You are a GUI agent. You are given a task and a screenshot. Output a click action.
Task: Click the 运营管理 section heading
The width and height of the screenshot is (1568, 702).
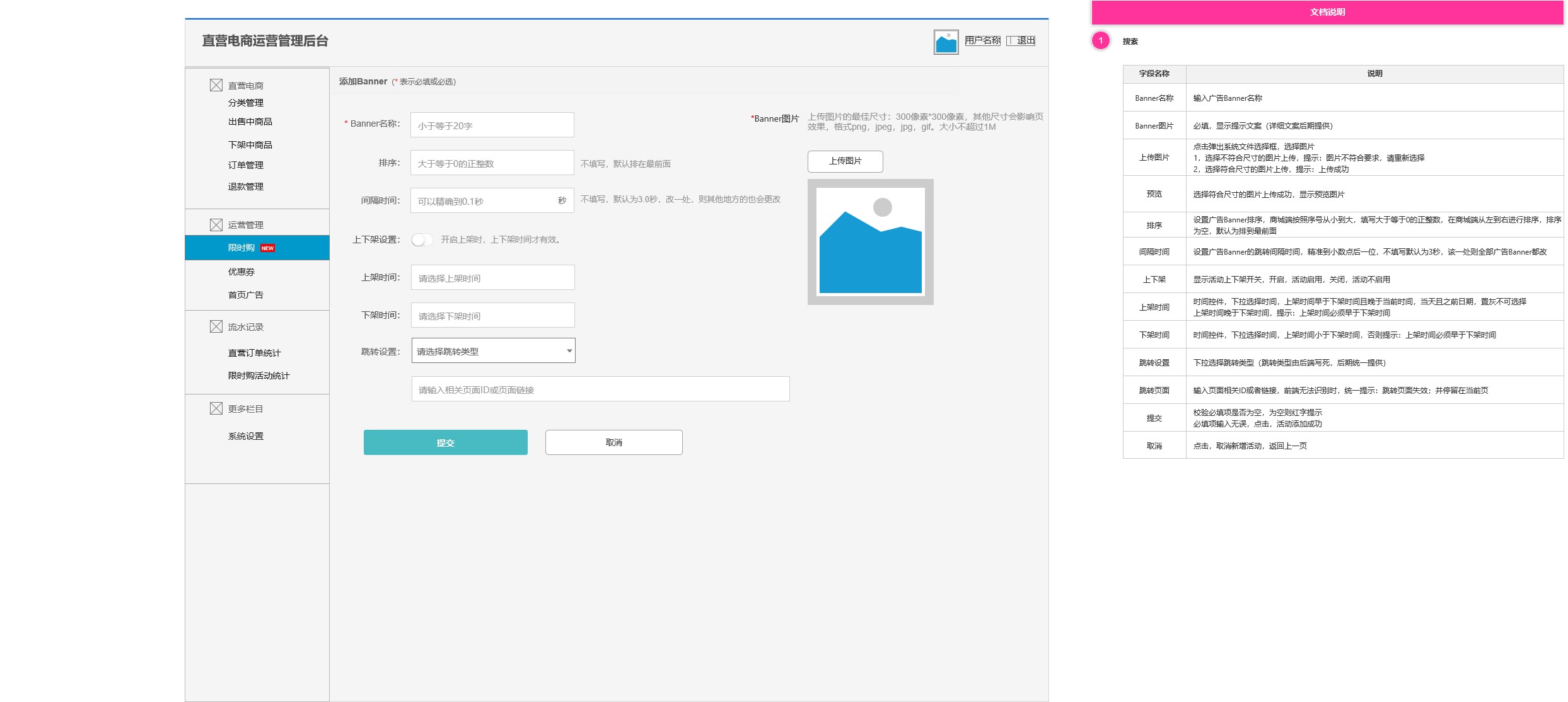point(246,225)
